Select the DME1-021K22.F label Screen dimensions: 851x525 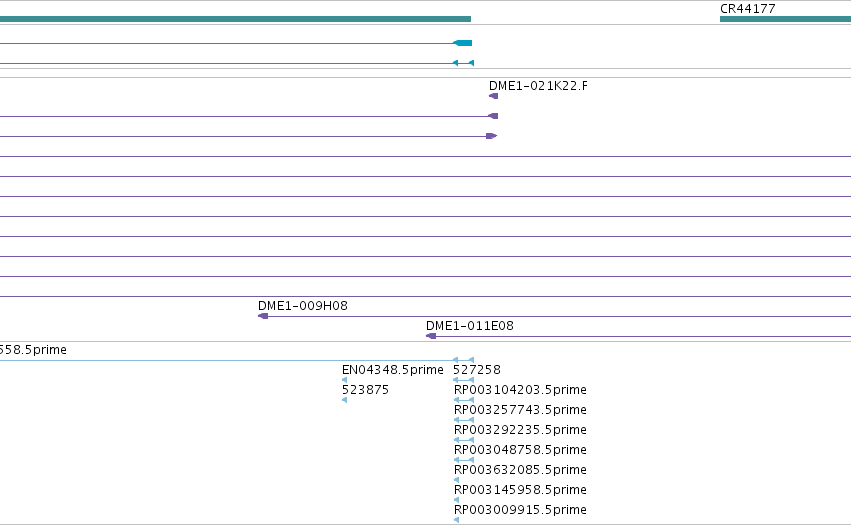tap(538, 86)
